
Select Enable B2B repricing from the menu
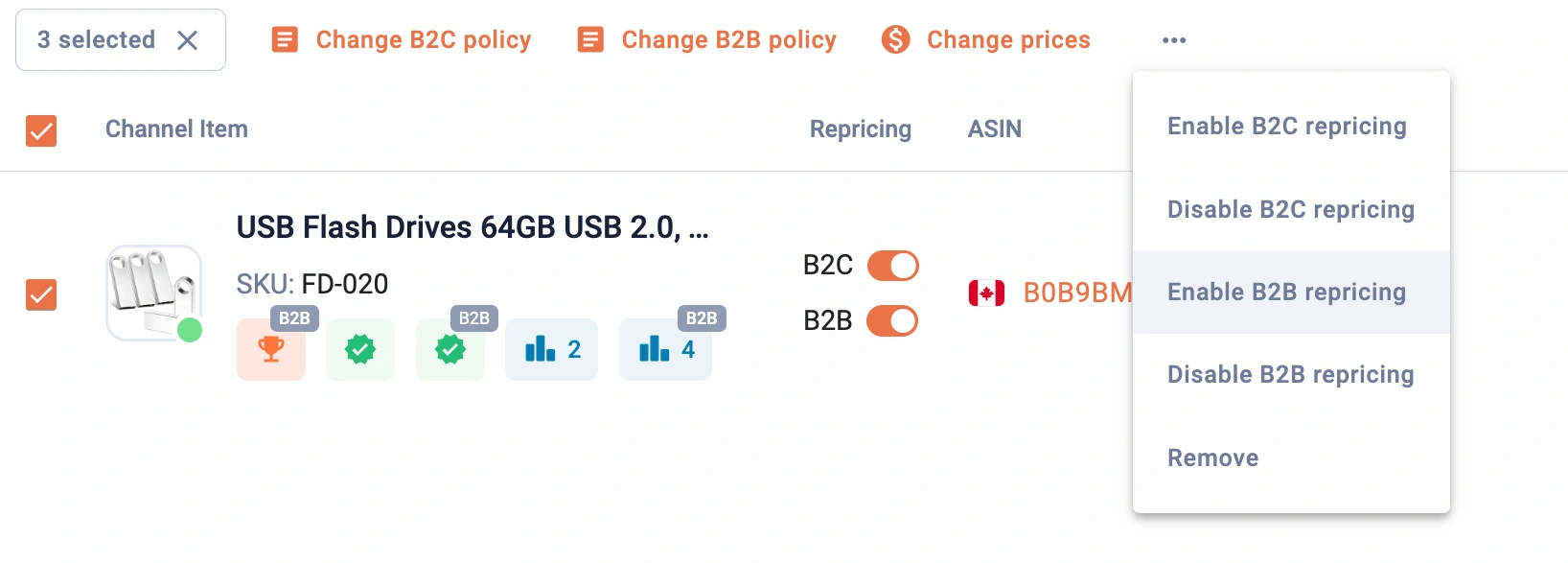click(1286, 292)
